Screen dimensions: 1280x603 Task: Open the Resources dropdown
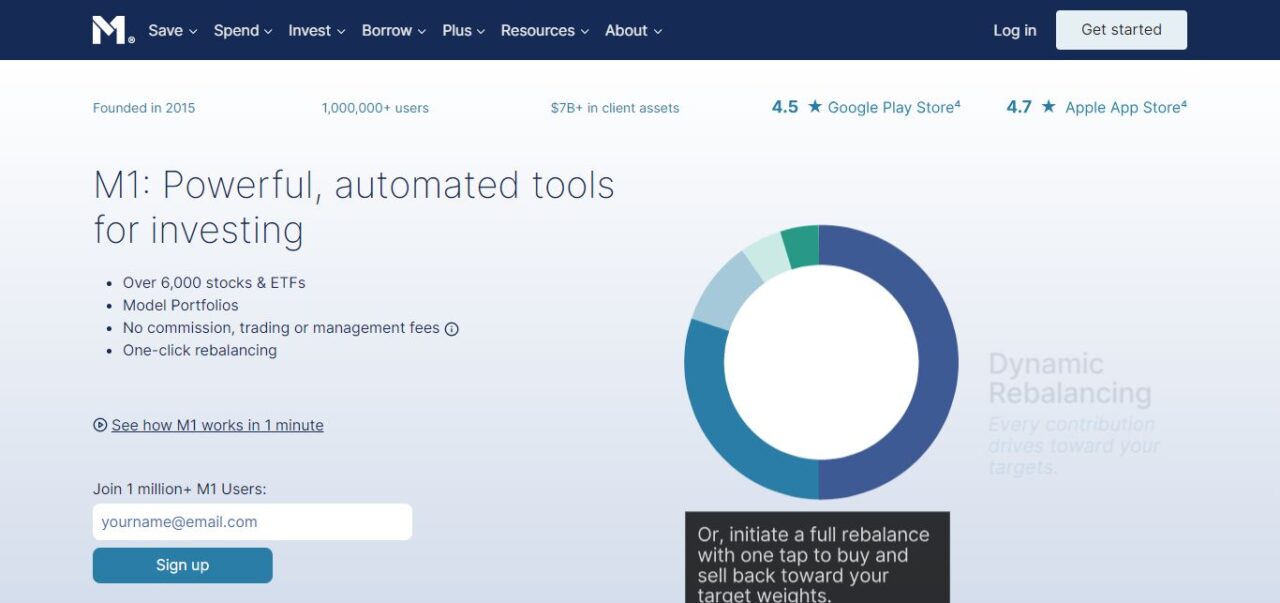pyautogui.click(x=545, y=31)
